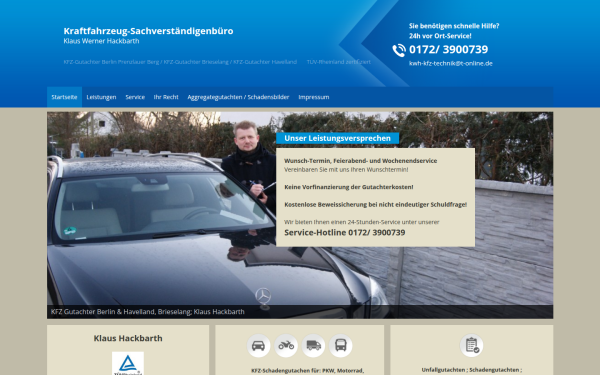Click the header phone number 0172/ 3900739
600x375 pixels.
pos(448,49)
